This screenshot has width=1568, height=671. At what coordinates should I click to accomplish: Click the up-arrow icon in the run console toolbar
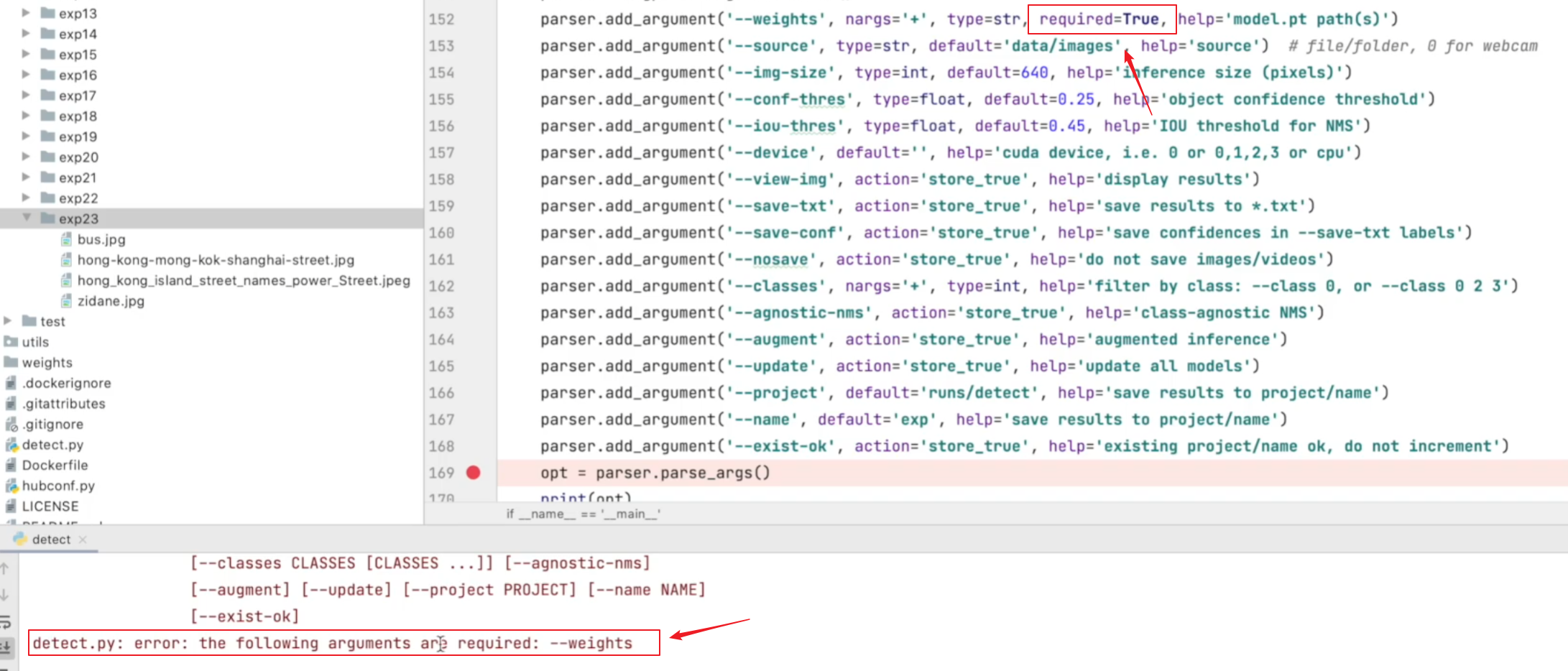point(5,568)
